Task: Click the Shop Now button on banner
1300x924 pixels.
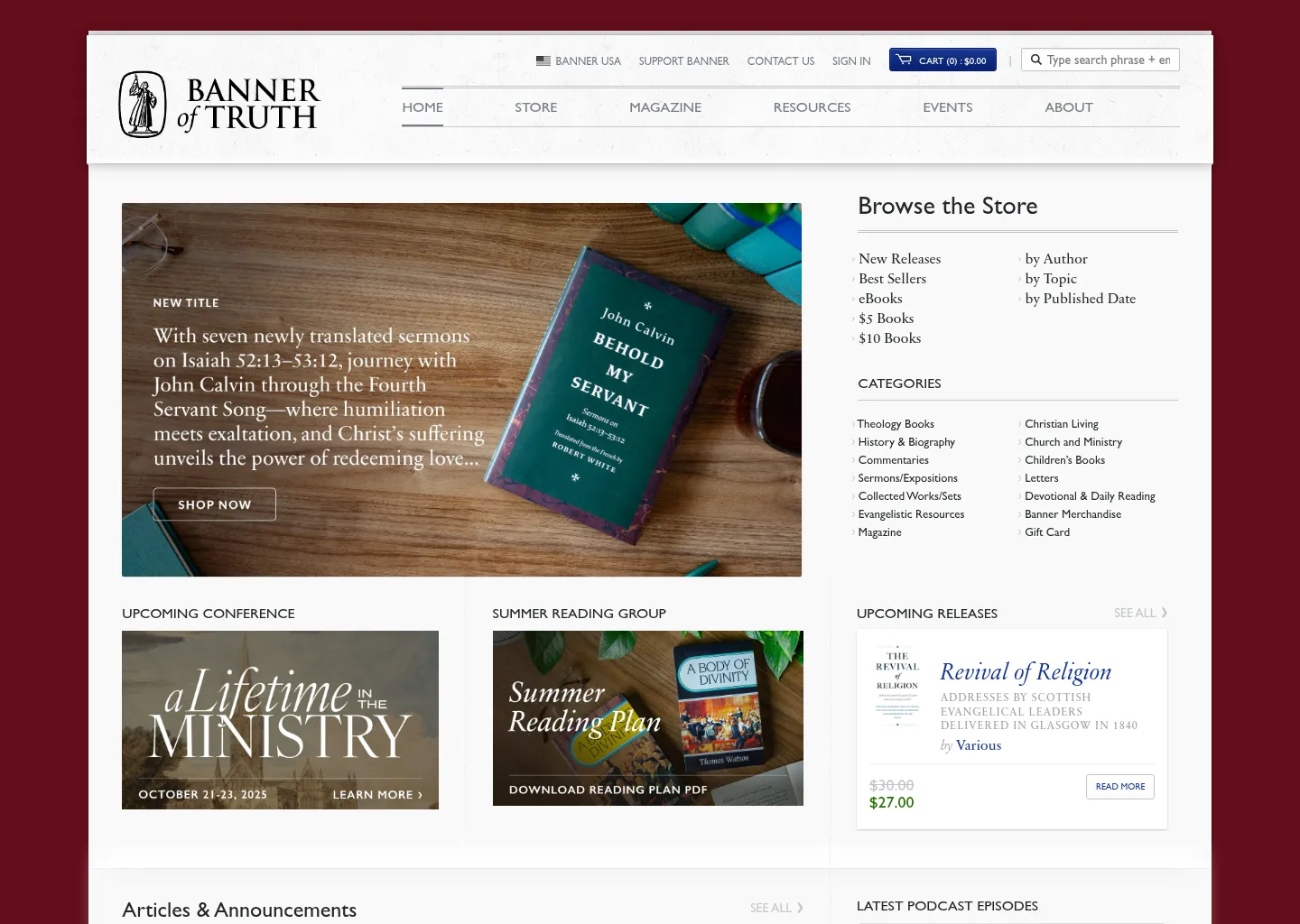Action: 215,504
